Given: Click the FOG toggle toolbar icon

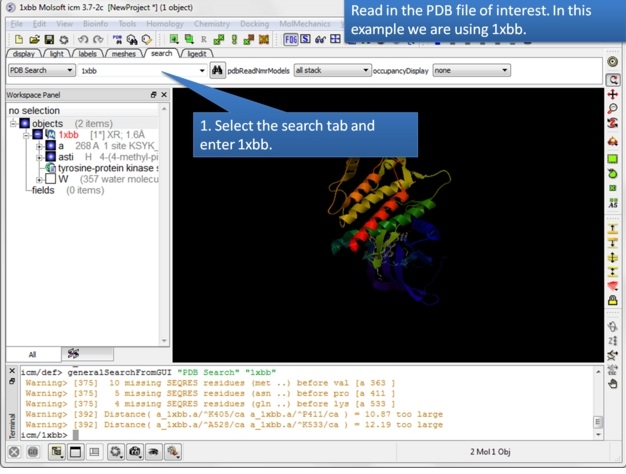Looking at the screenshot, I should (x=290, y=40).
